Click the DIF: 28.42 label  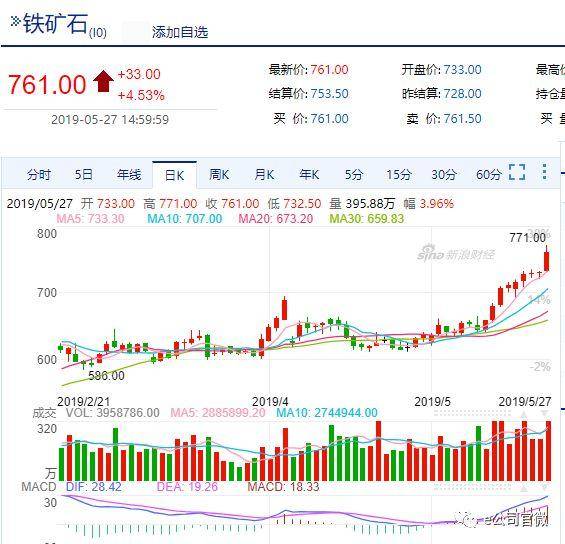[x=94, y=487]
